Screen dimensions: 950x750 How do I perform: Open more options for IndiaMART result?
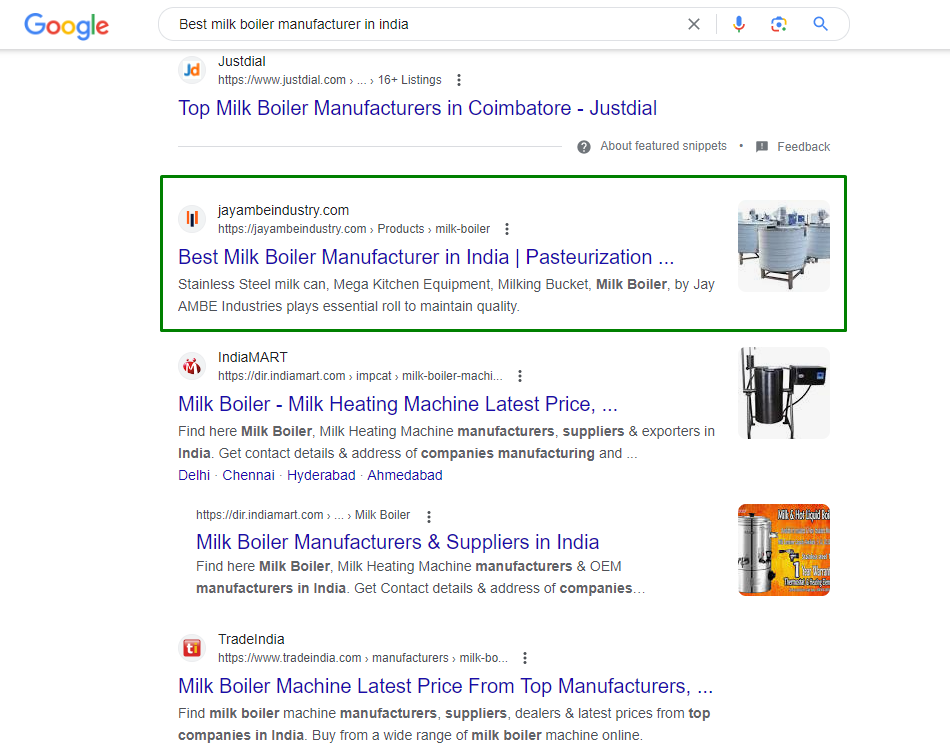[x=519, y=376]
